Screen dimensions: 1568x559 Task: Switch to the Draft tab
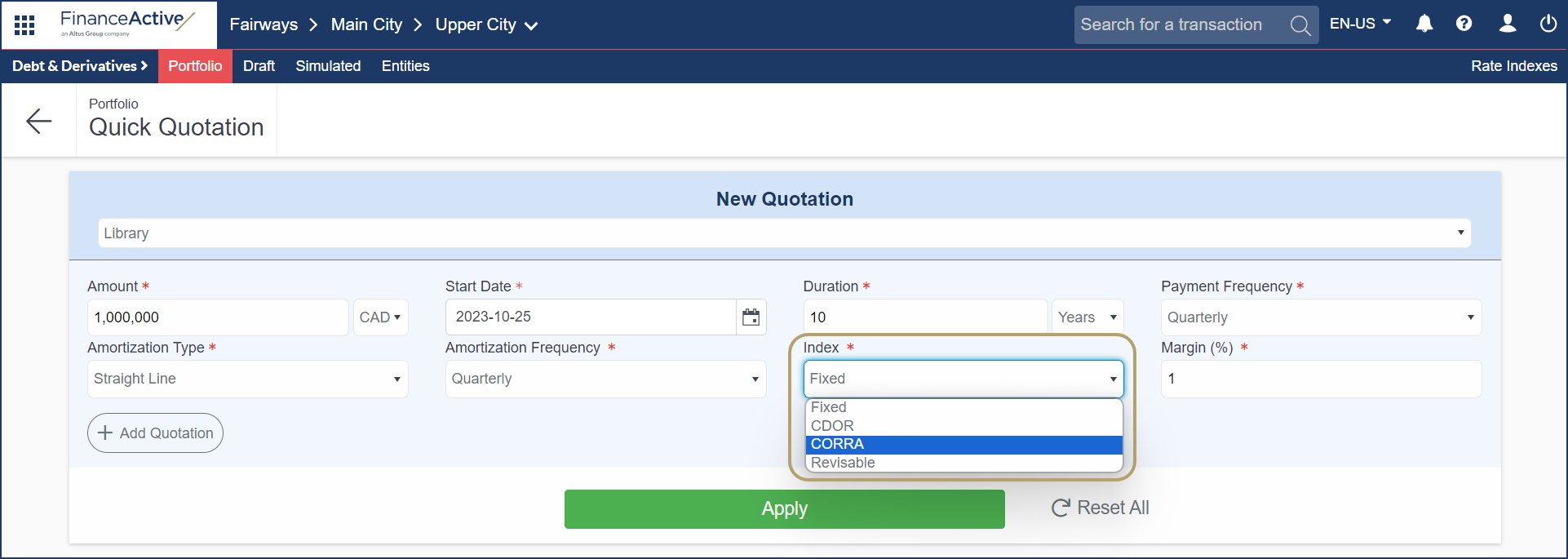[259, 66]
